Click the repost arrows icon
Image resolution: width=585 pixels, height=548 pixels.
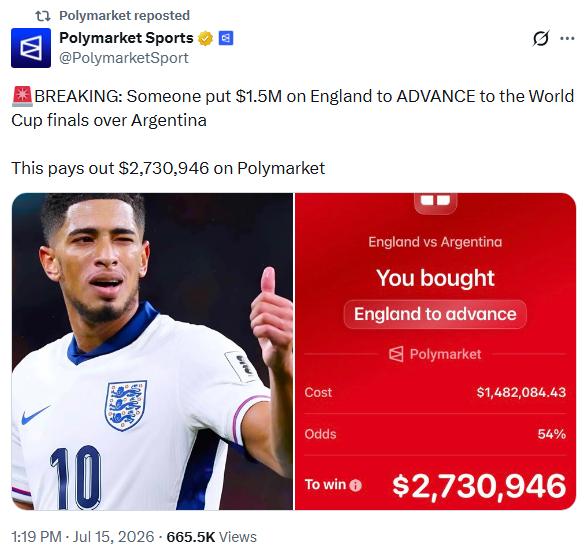43,16
